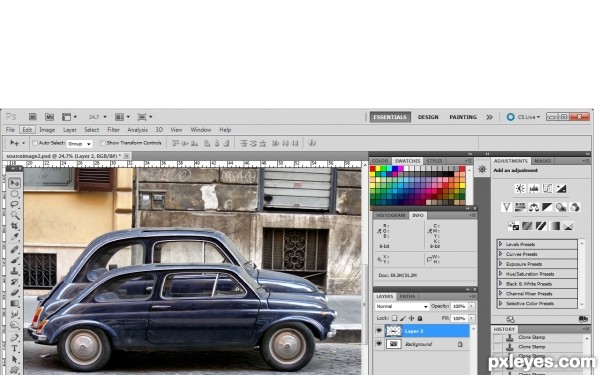Add a Black & White adjustment
This screenshot has height=375, width=600.
(547, 207)
